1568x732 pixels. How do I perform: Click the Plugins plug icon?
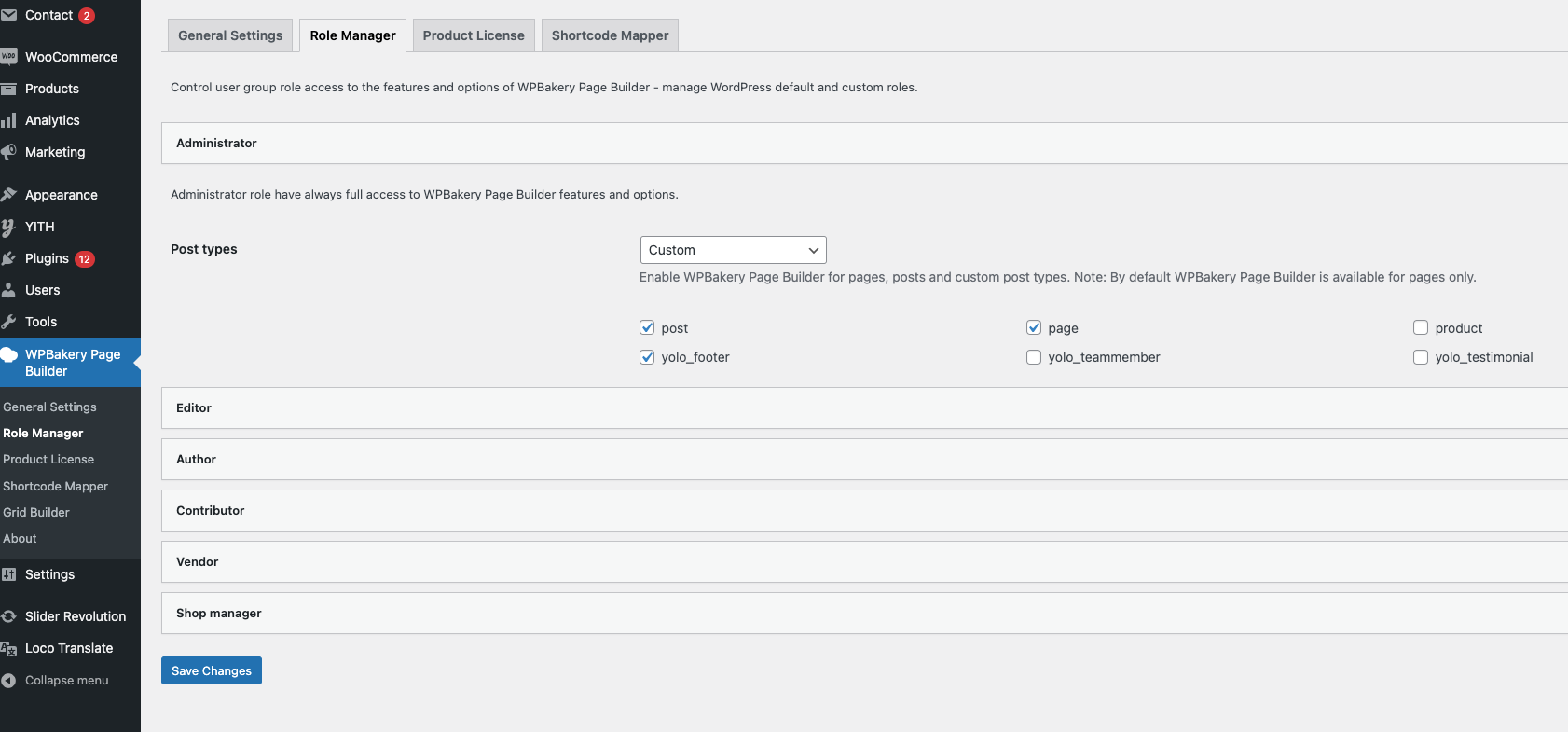click(8, 258)
